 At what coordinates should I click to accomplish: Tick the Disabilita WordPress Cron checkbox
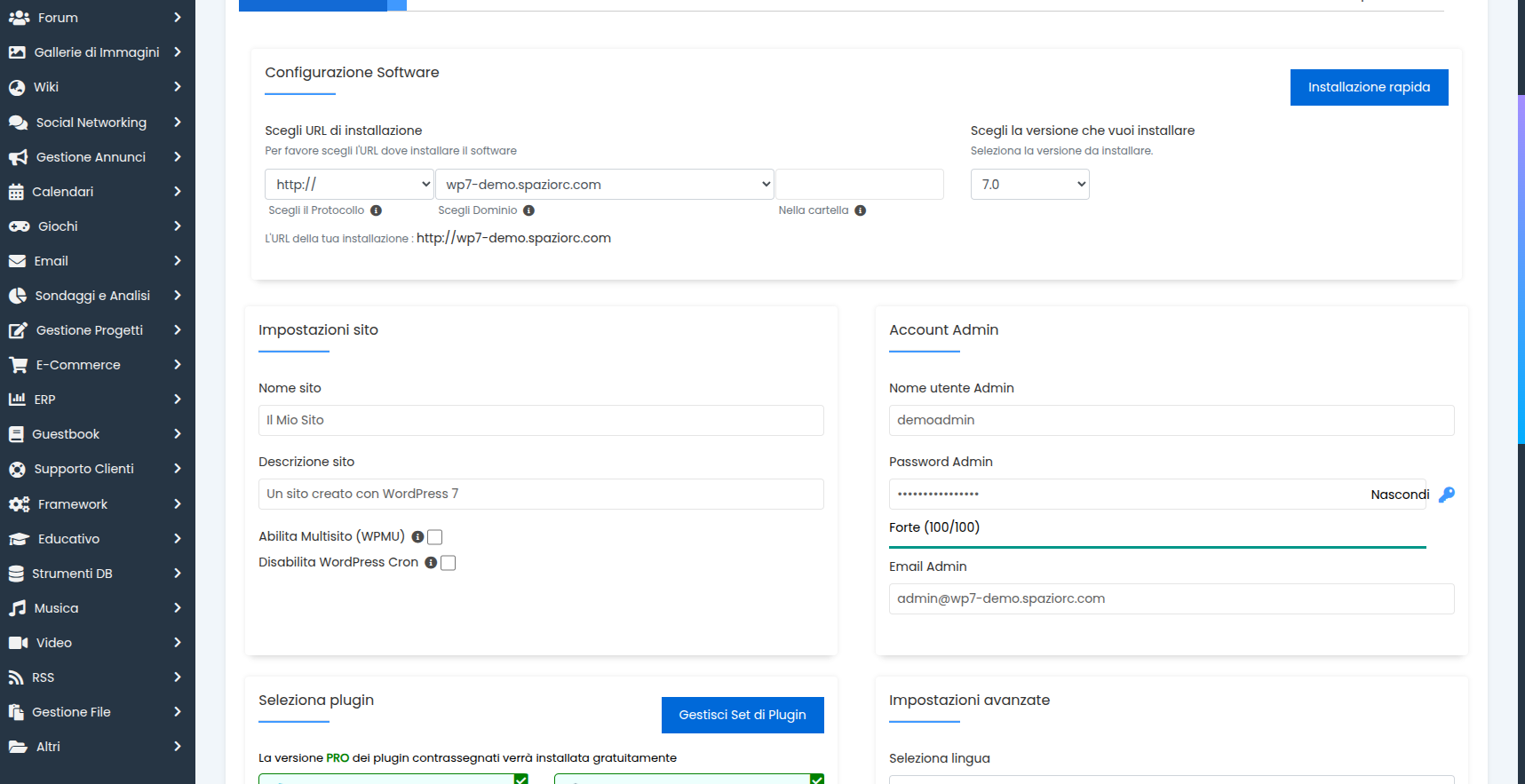449,563
